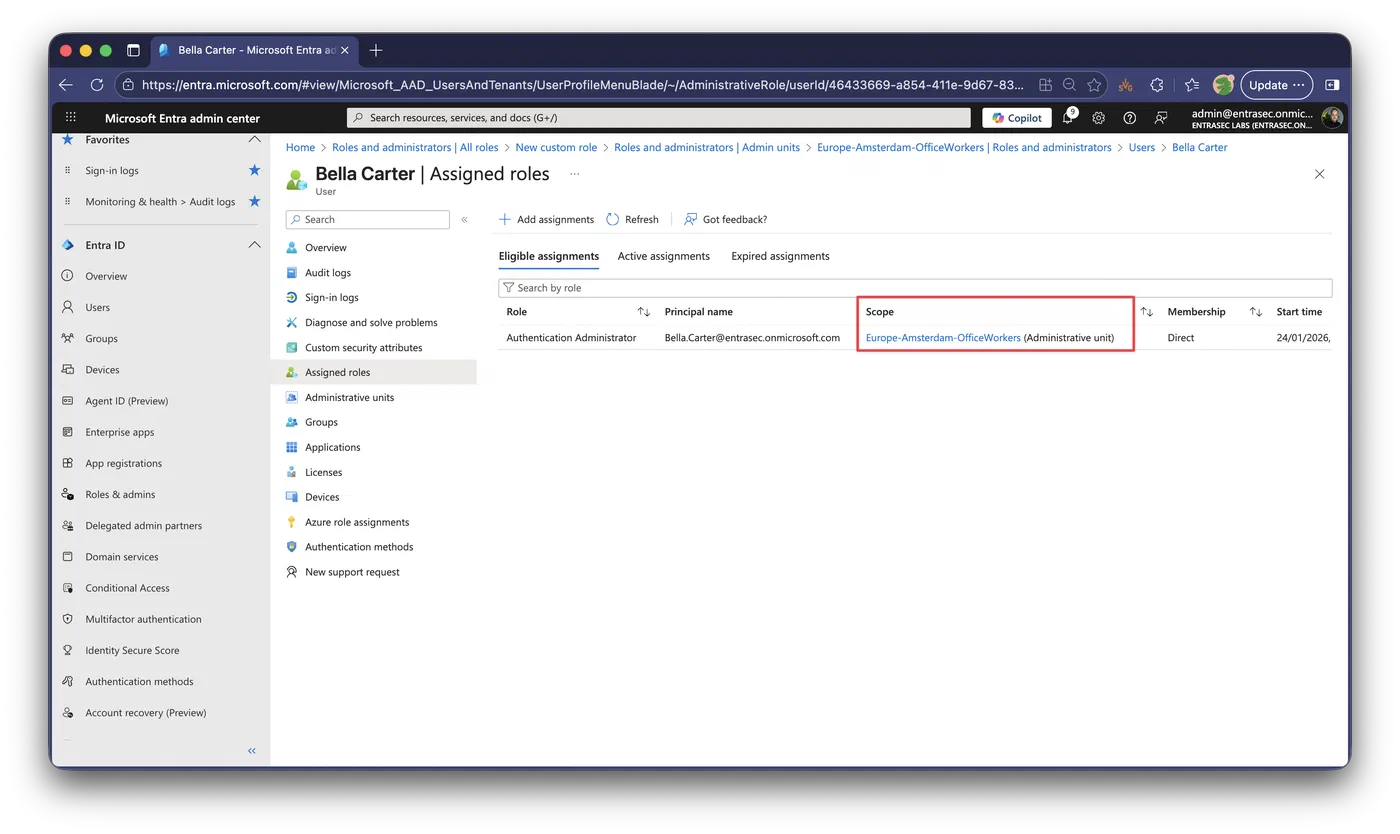Open the Copilot button
1400x834 pixels.
1017,118
